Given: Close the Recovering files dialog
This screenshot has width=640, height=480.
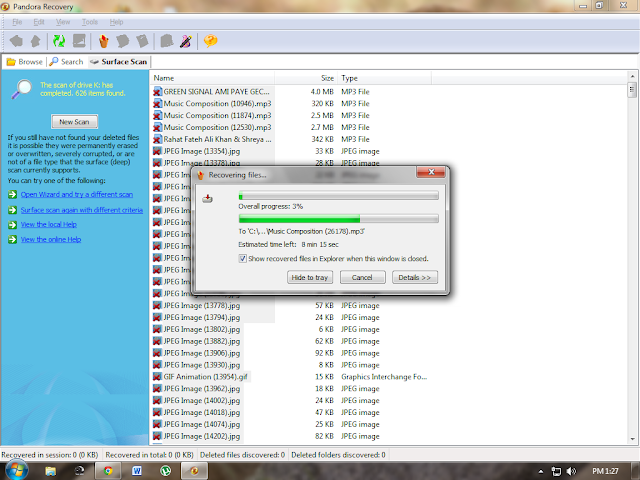Looking at the screenshot, I should (x=431, y=172).
